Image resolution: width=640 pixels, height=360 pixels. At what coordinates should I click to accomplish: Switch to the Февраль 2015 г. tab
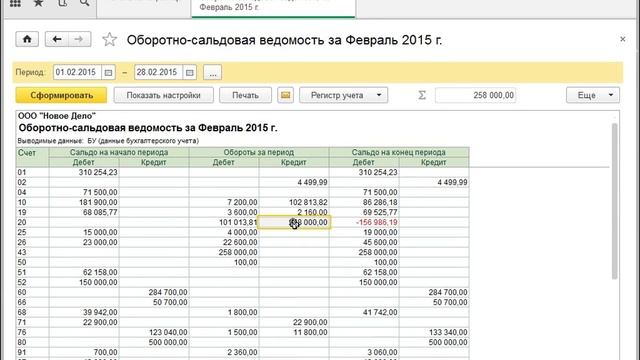(x=273, y=7)
